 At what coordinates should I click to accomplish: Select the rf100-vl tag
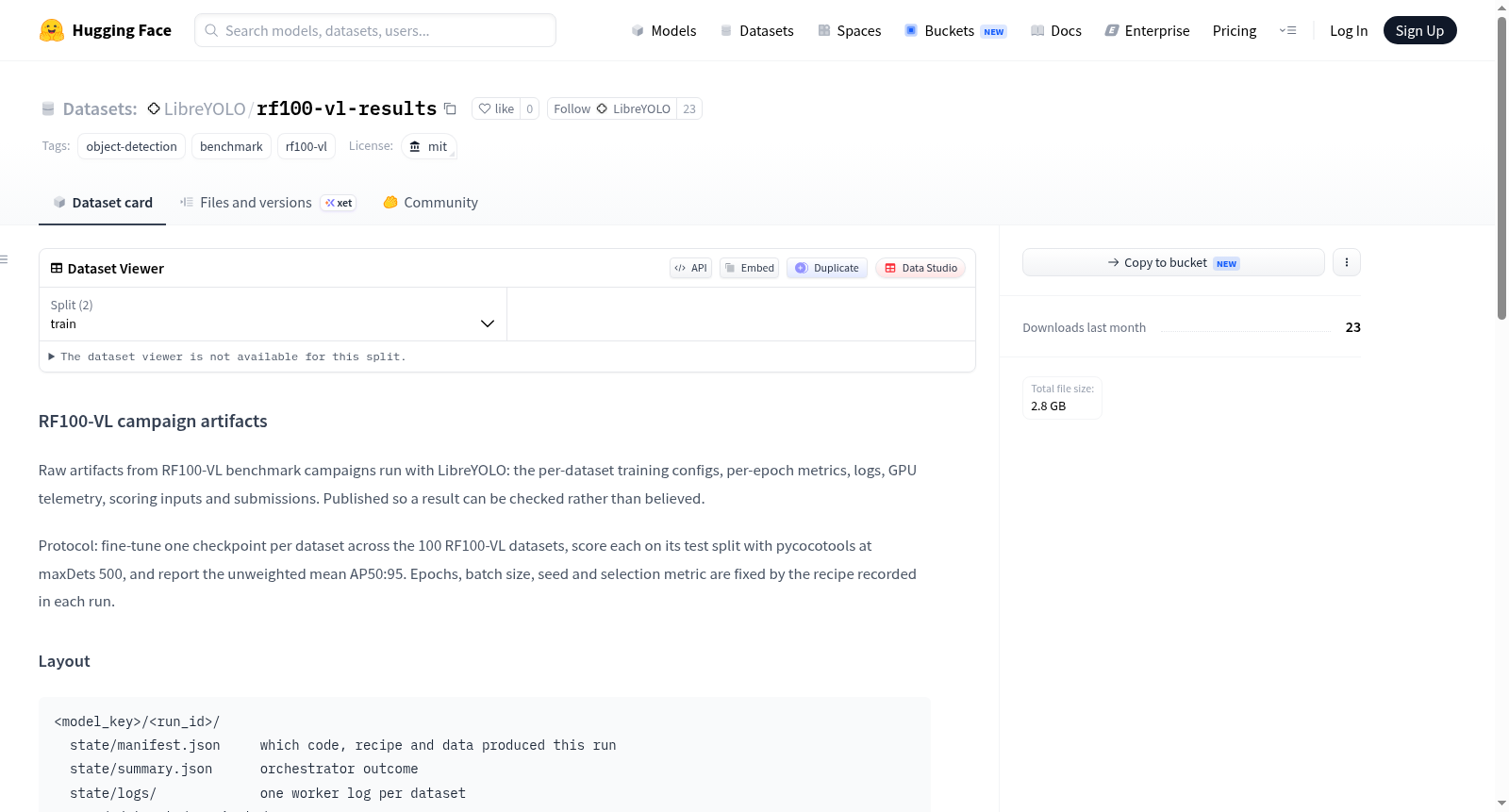point(307,146)
